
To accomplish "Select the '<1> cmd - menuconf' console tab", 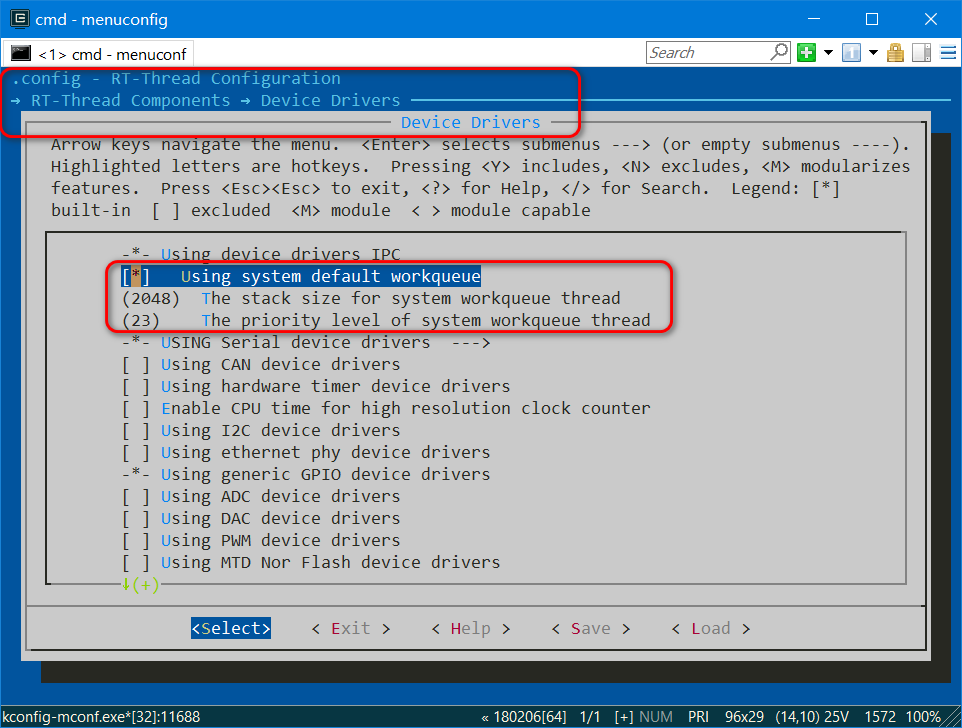I will coord(99,54).
